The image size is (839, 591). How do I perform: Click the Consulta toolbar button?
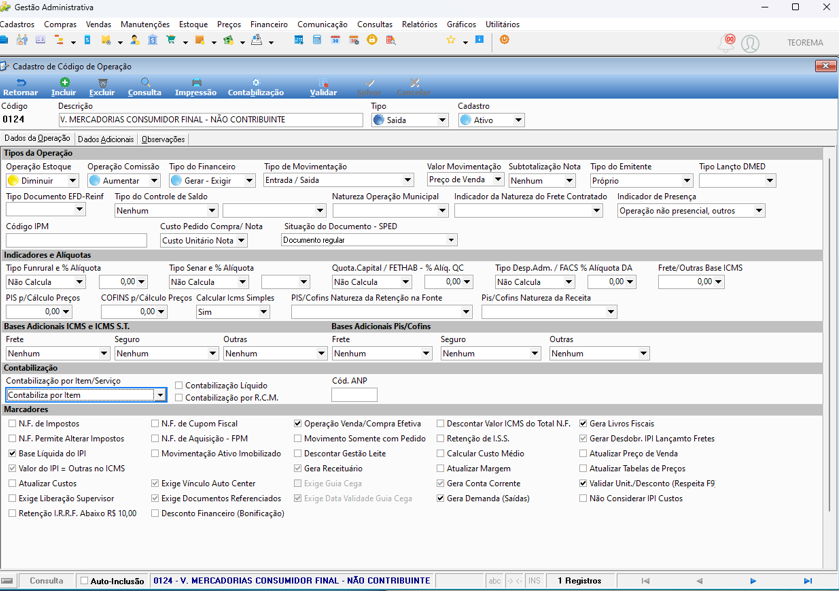click(144, 87)
